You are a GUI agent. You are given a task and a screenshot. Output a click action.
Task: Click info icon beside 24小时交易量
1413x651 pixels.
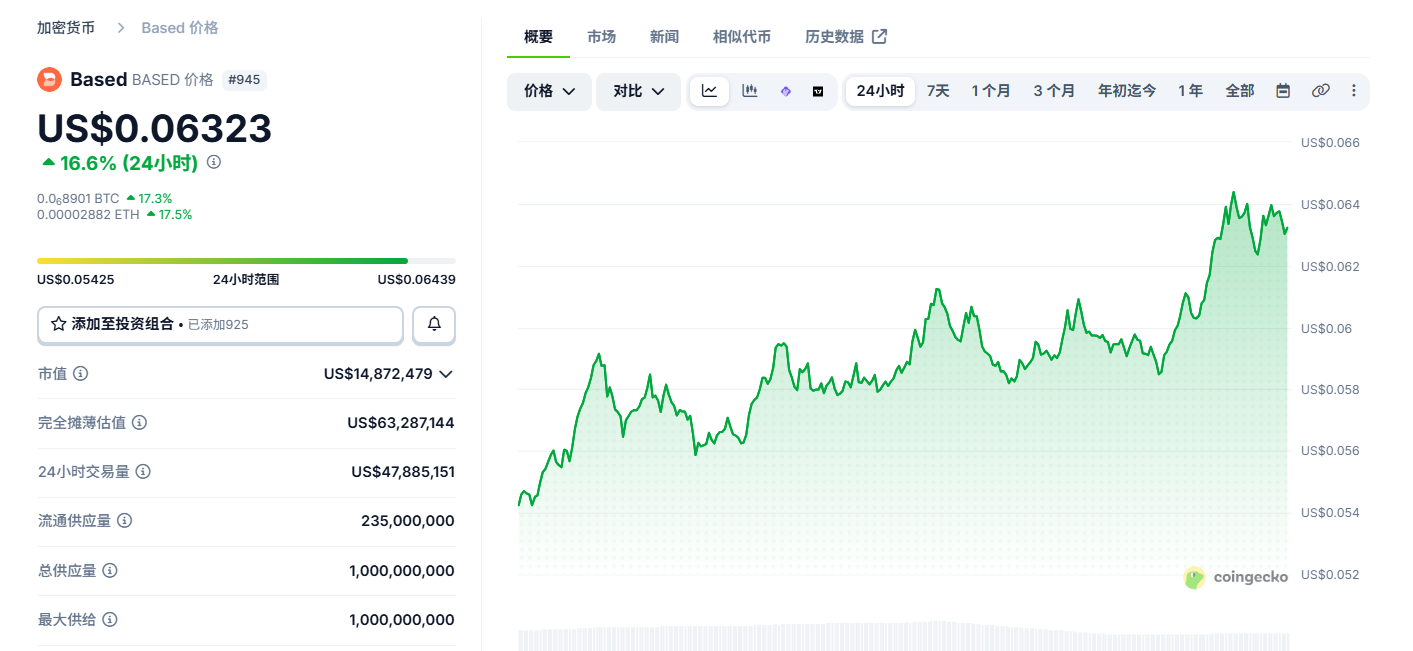pyautogui.click(x=143, y=471)
